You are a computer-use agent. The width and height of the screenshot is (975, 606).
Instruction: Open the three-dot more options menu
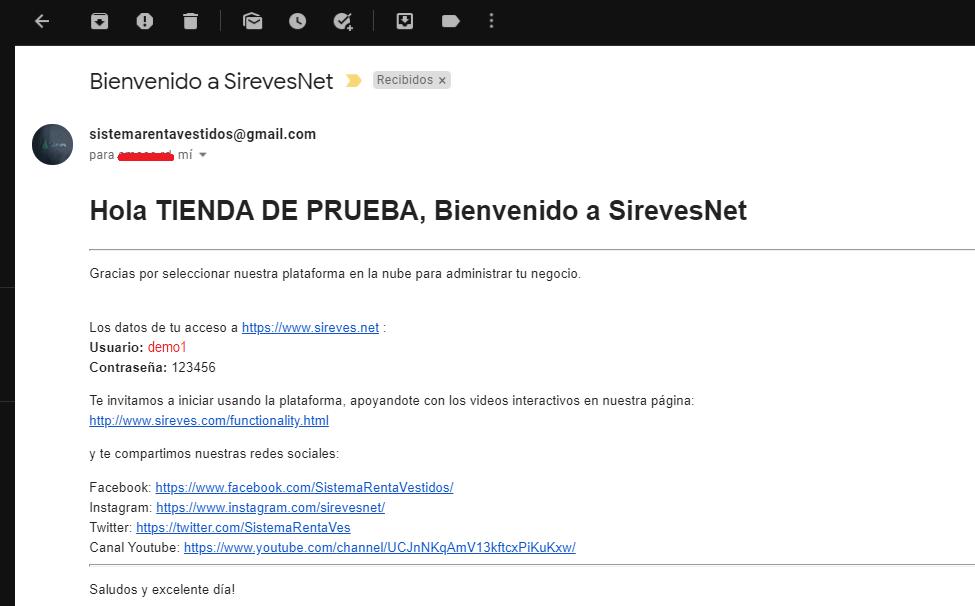pos(490,21)
